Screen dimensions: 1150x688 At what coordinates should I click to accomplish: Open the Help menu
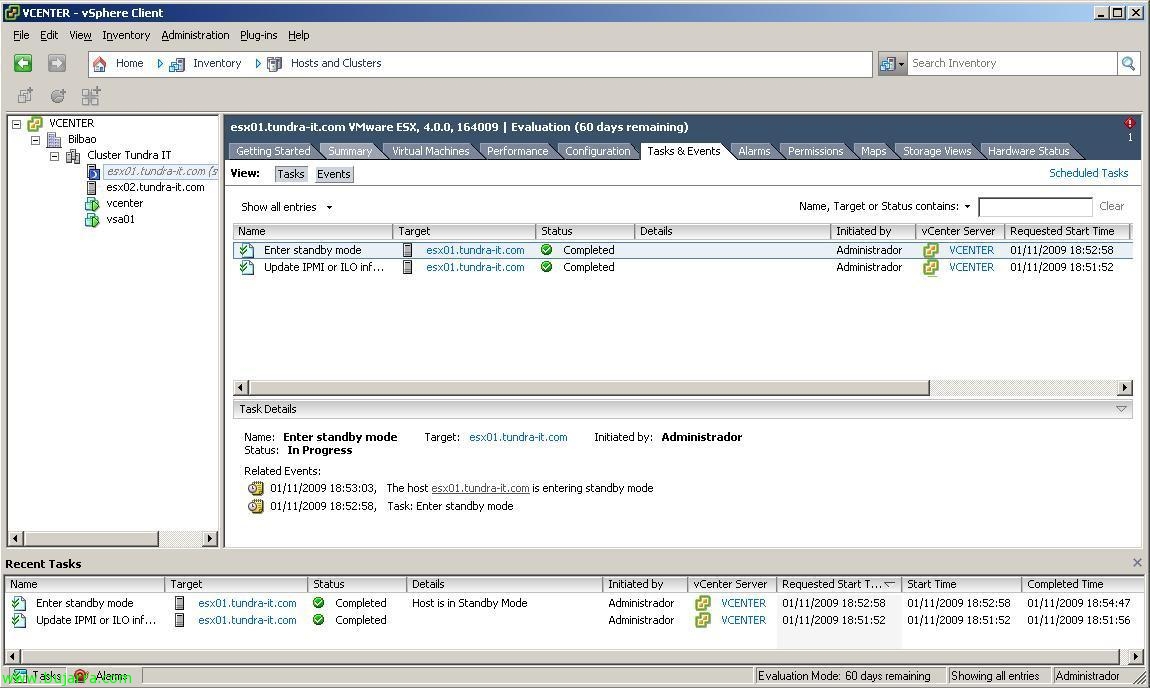click(x=299, y=35)
